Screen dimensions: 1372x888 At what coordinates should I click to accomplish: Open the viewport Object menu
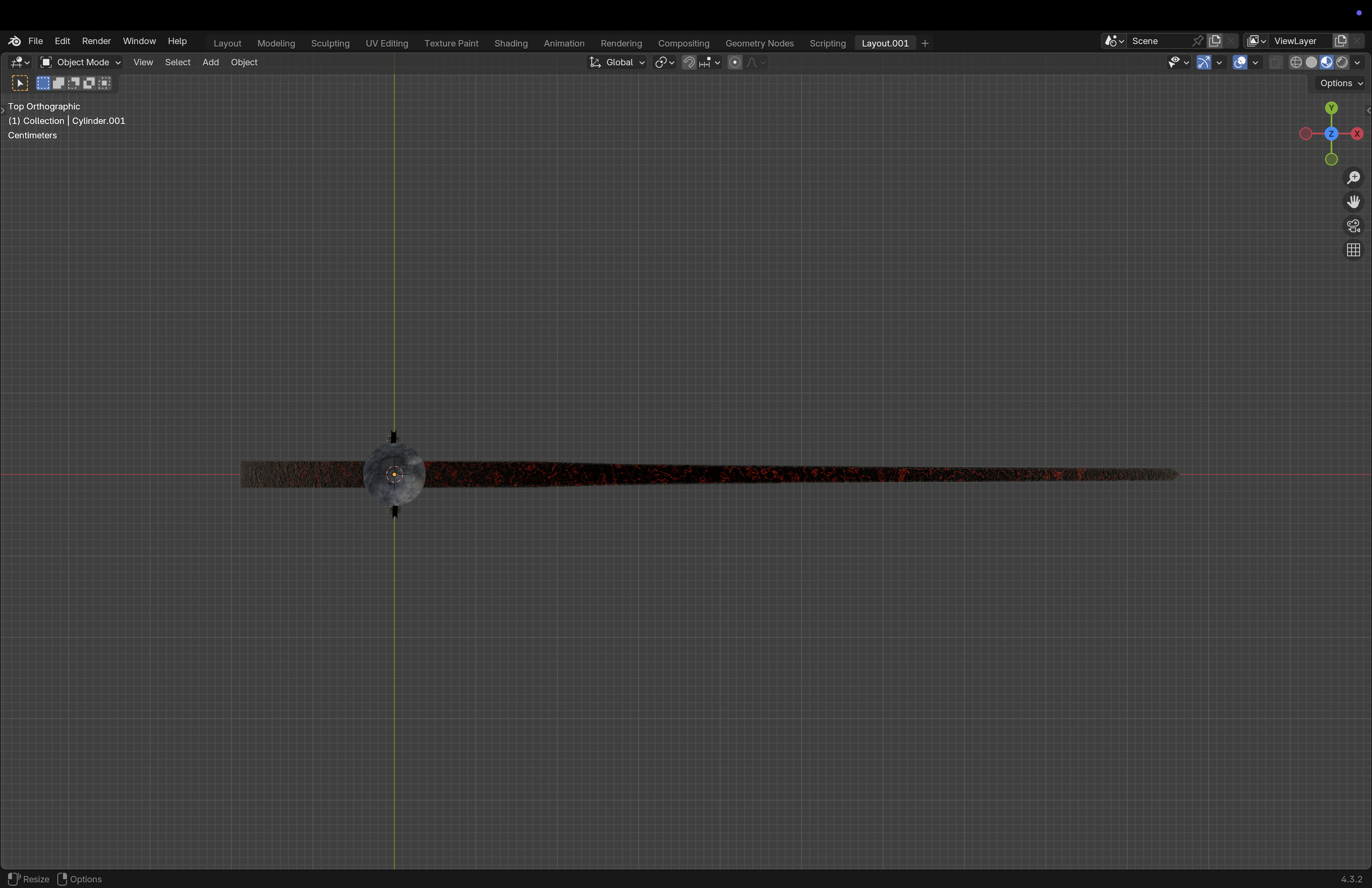(244, 62)
